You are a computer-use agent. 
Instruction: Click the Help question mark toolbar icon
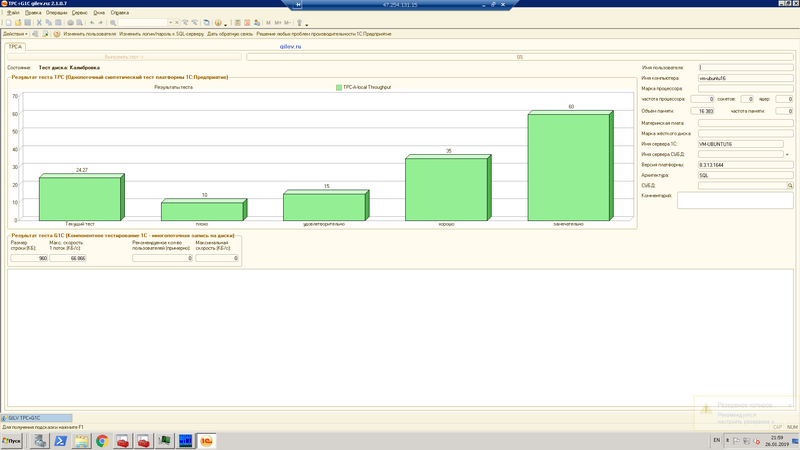218,23
